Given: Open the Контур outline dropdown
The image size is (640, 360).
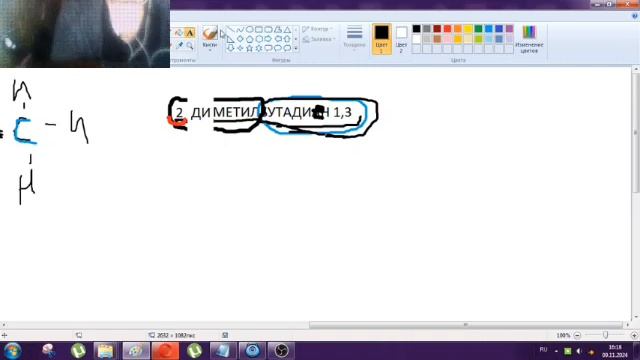Looking at the screenshot, I should [x=318, y=29].
